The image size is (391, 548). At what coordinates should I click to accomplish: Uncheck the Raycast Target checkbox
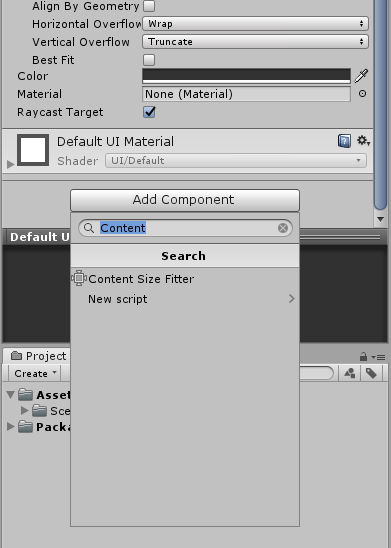tap(149, 112)
